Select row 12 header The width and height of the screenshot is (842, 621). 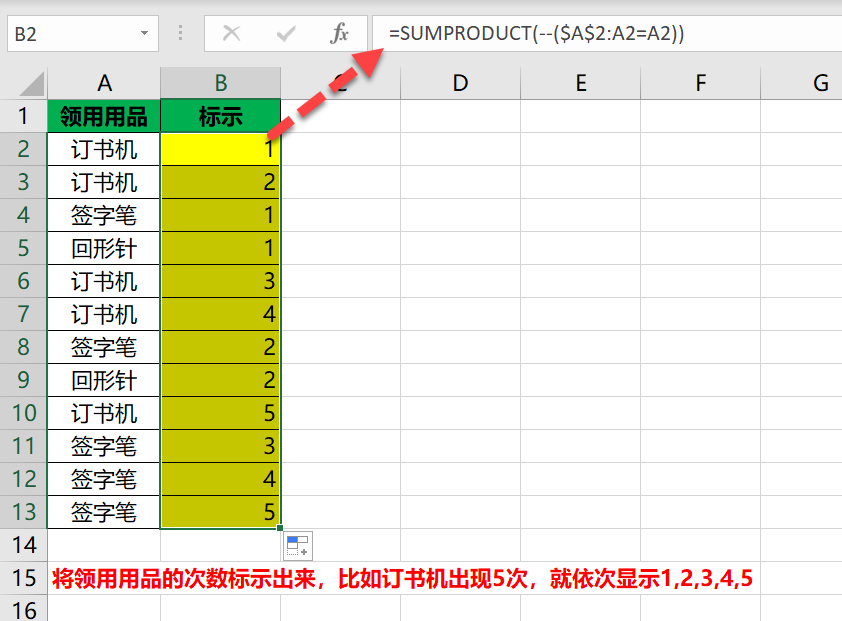[24, 479]
